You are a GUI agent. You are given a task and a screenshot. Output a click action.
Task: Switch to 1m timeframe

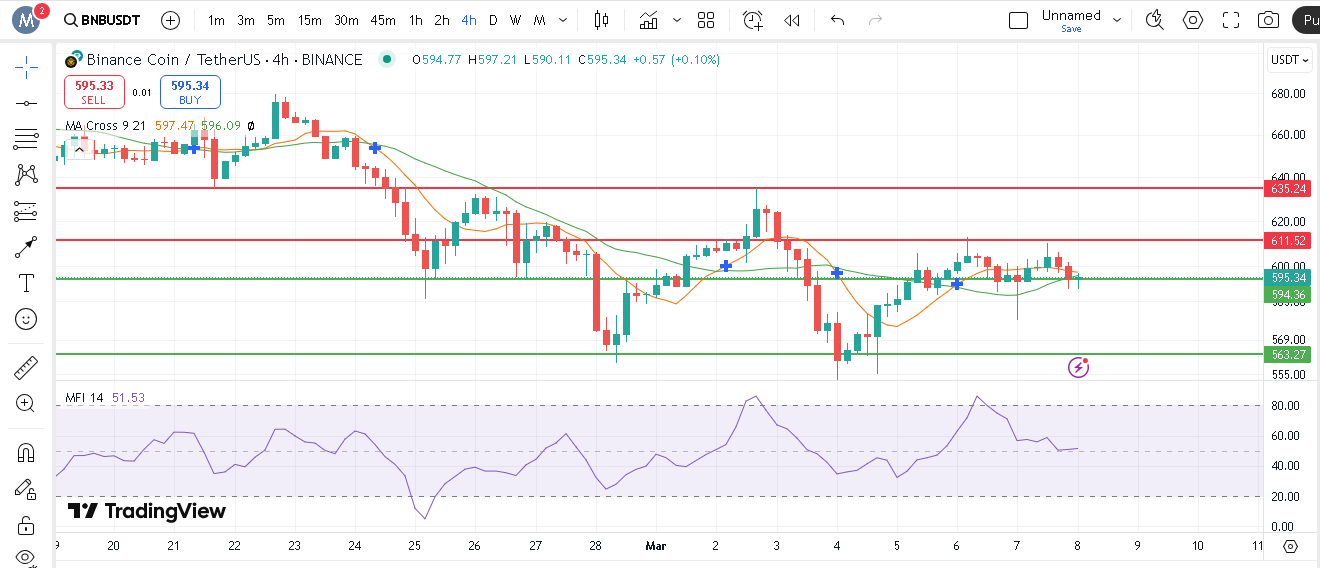216,20
